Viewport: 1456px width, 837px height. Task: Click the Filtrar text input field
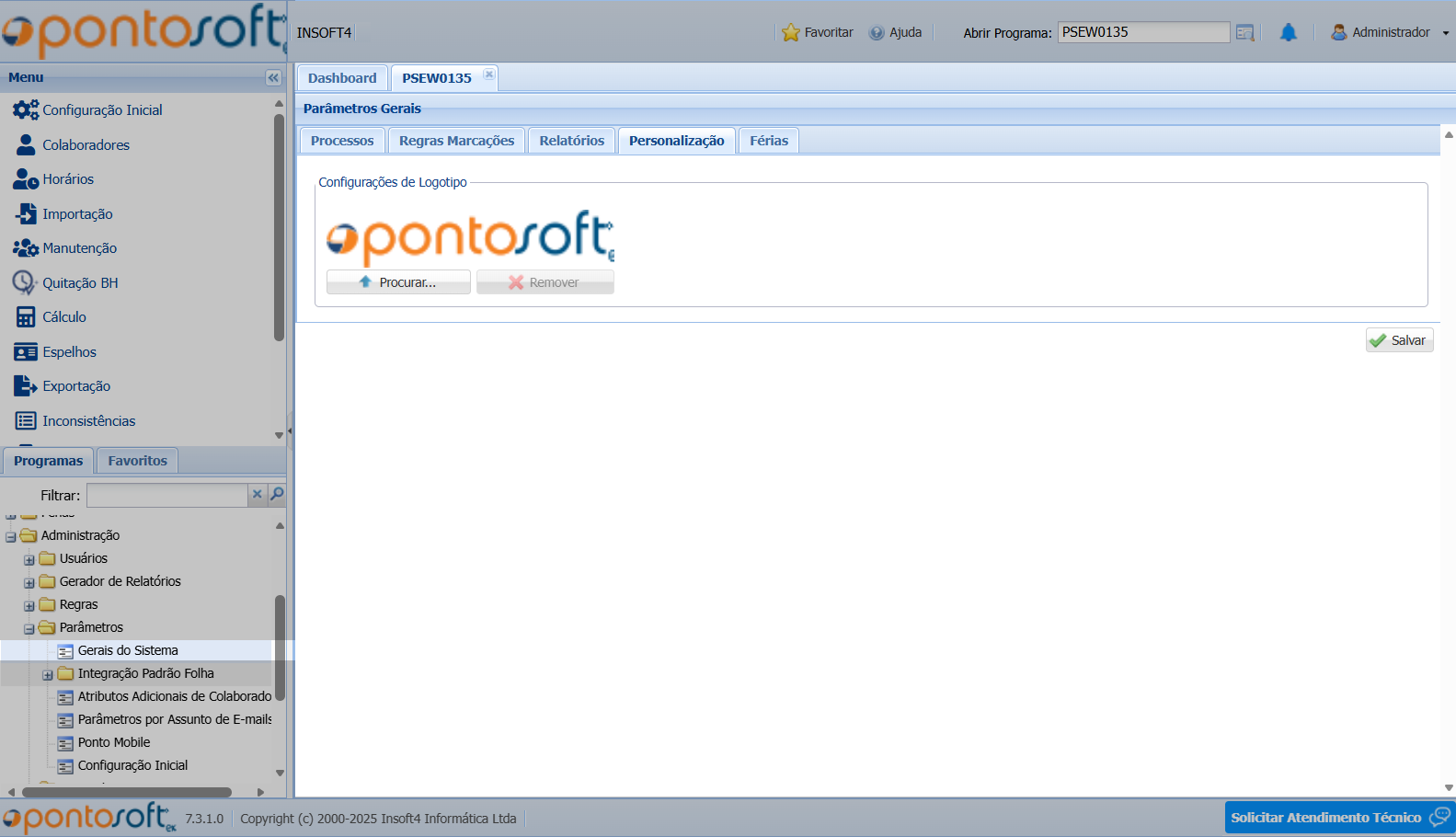(166, 495)
